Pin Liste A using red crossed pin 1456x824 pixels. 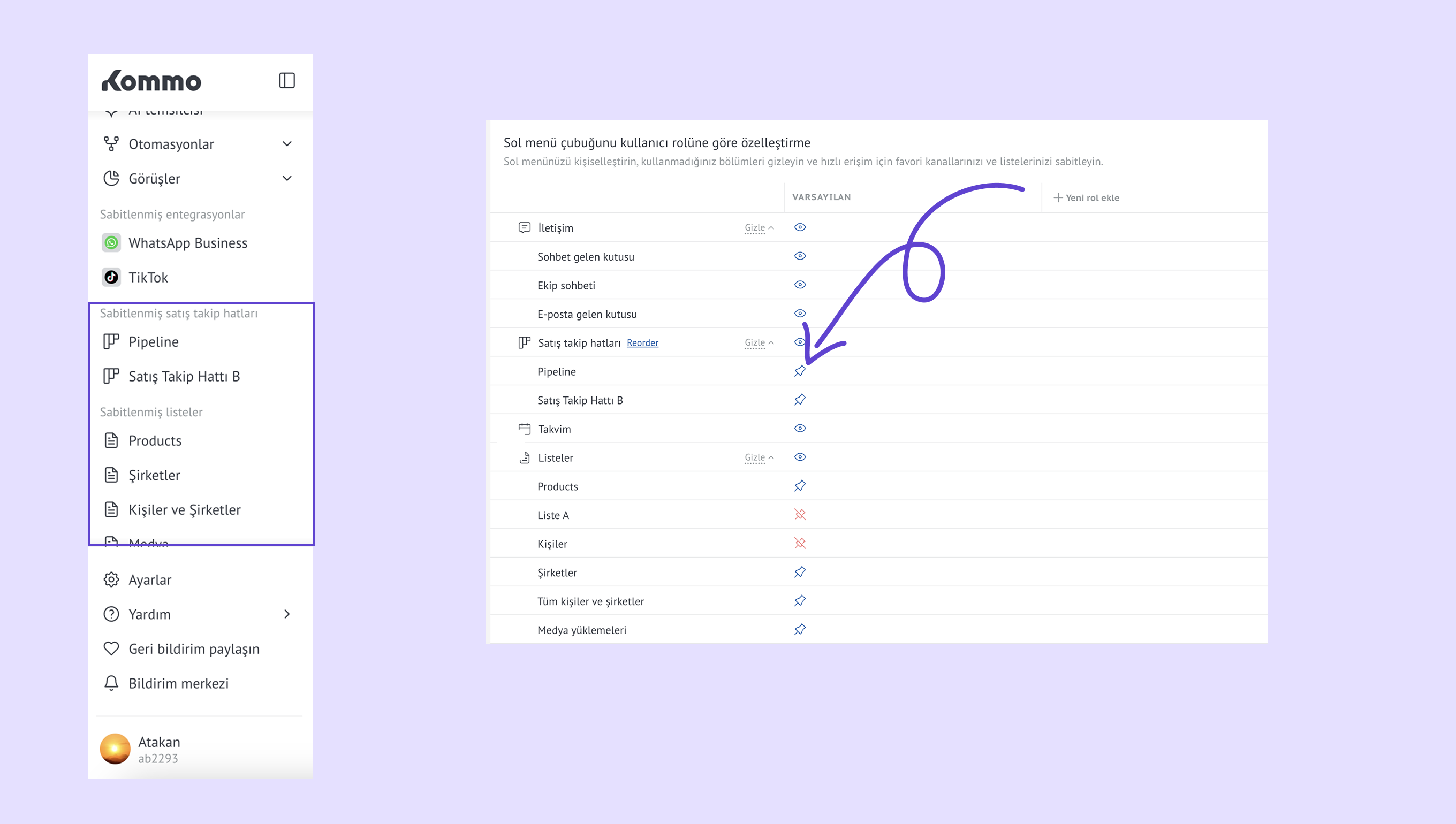tap(799, 514)
